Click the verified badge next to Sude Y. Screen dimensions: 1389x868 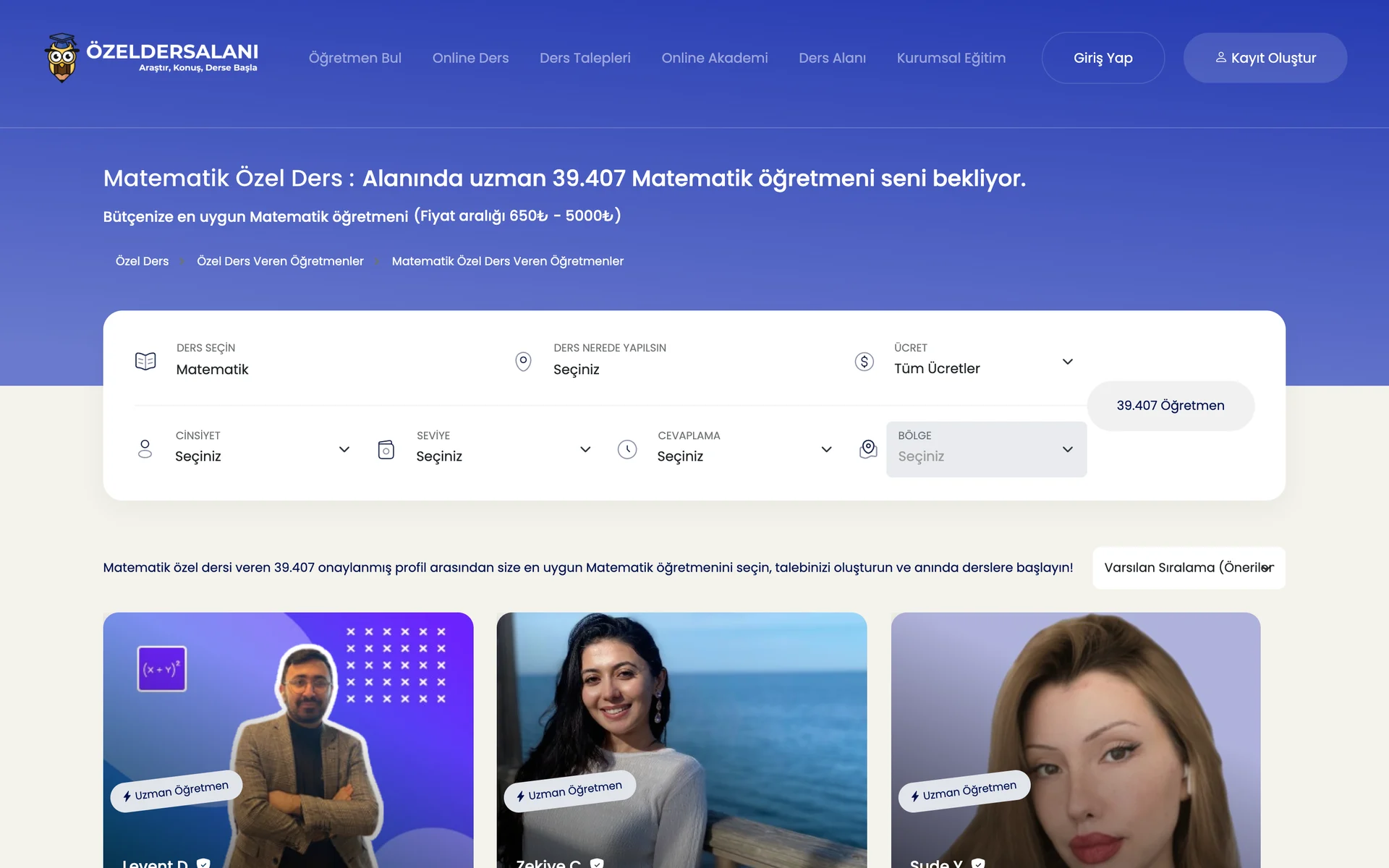[x=978, y=862]
